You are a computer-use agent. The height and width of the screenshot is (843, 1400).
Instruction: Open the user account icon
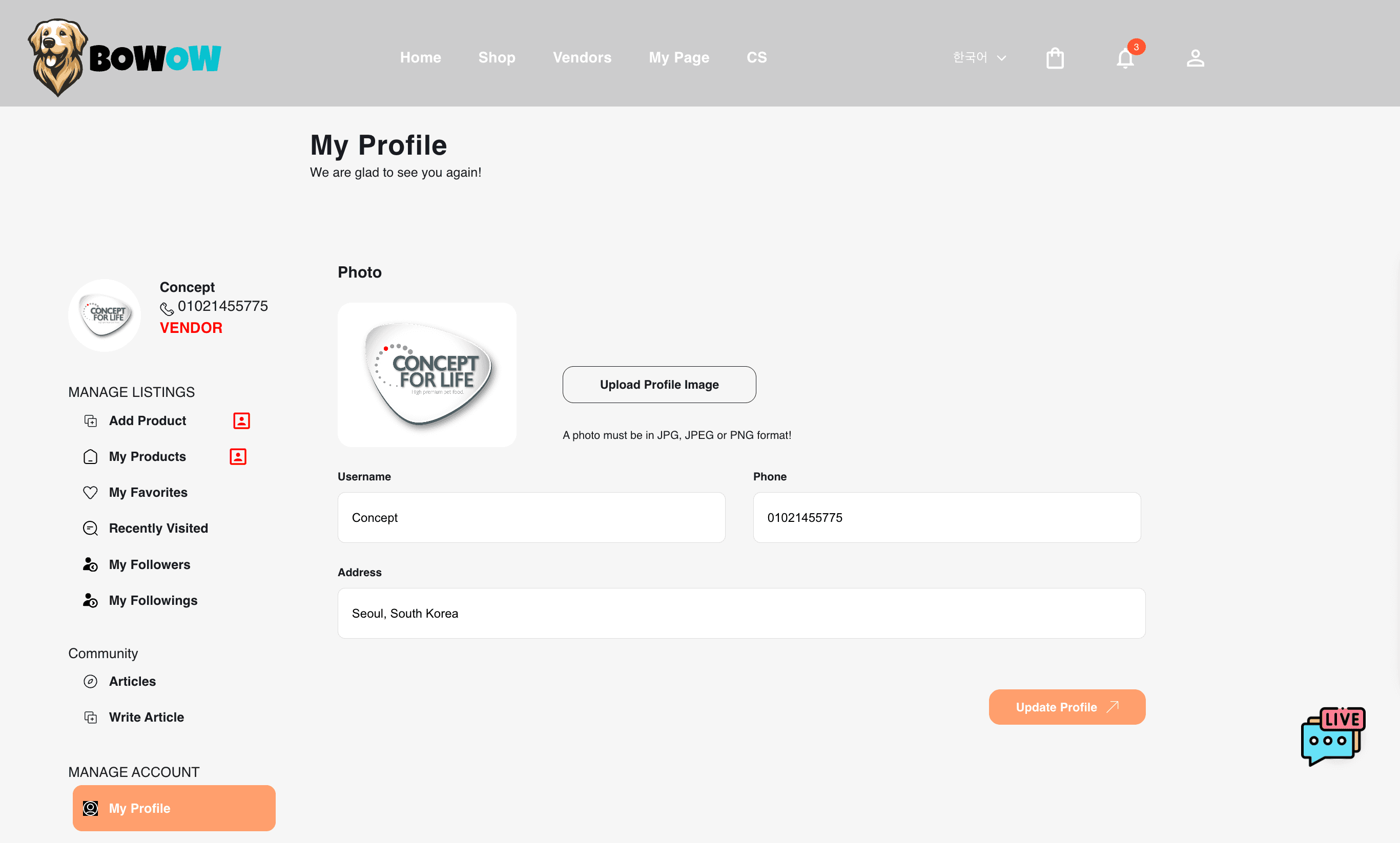click(x=1195, y=58)
